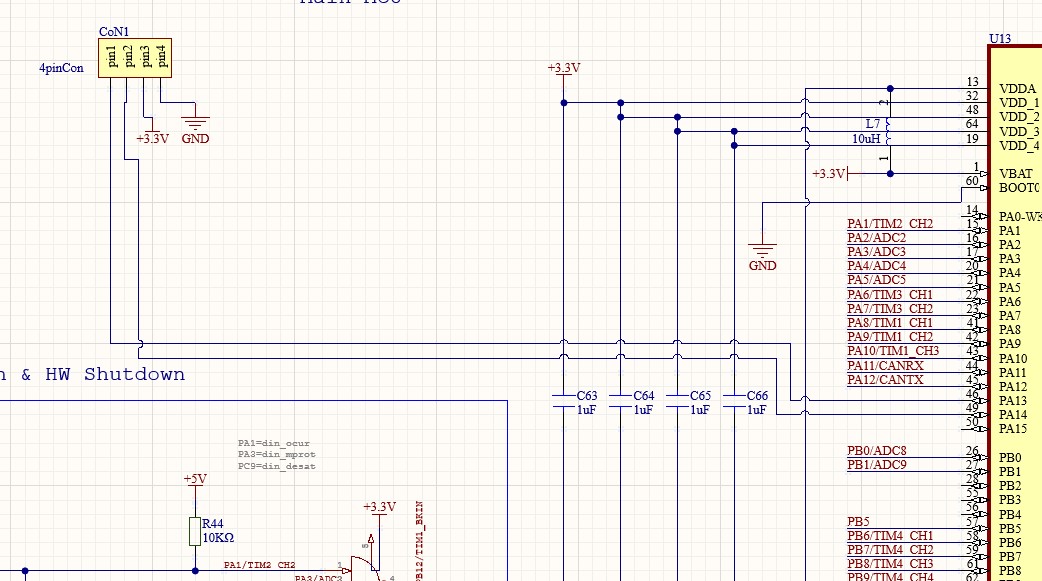This screenshot has height=581, width=1042.
Task: Select the PB0/ADC8 net label
Action: 876,450
